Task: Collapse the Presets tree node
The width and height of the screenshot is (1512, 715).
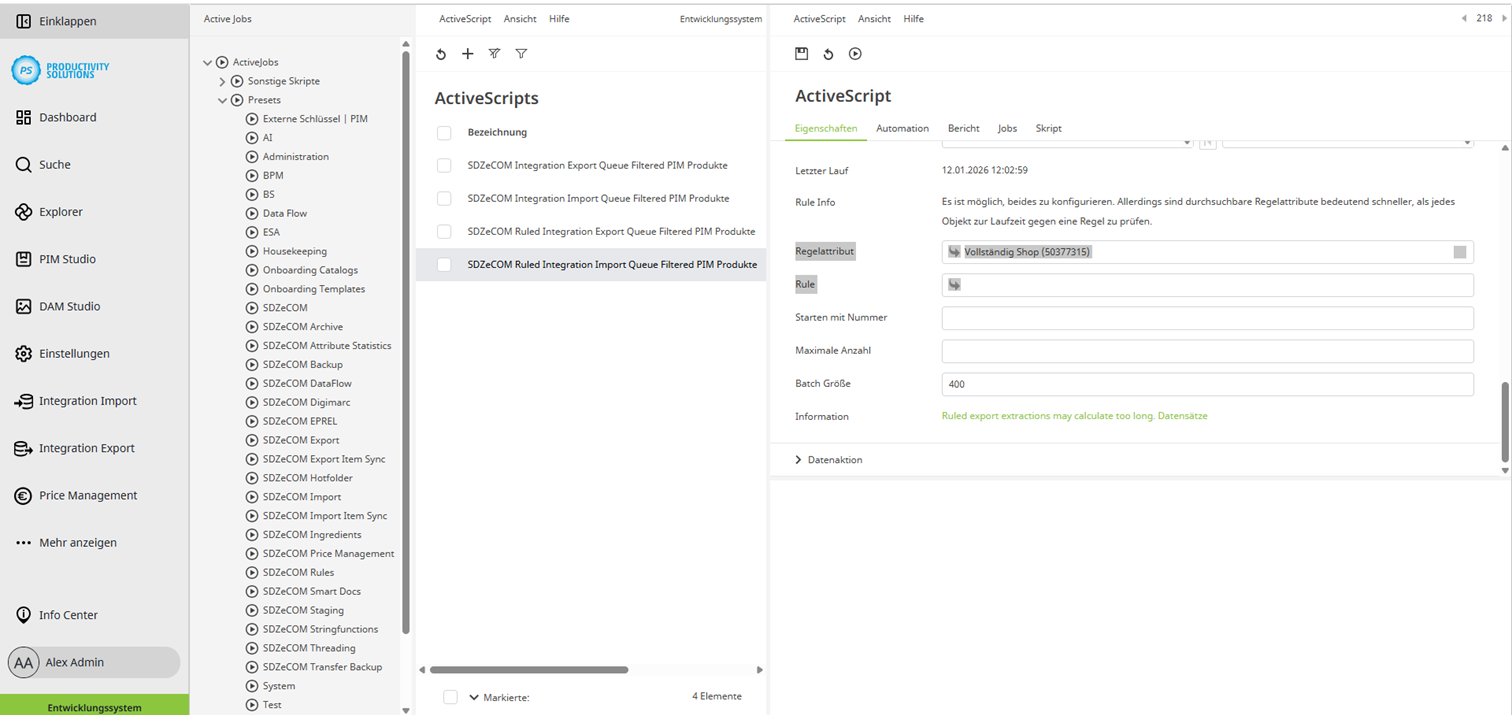Action: click(x=222, y=99)
